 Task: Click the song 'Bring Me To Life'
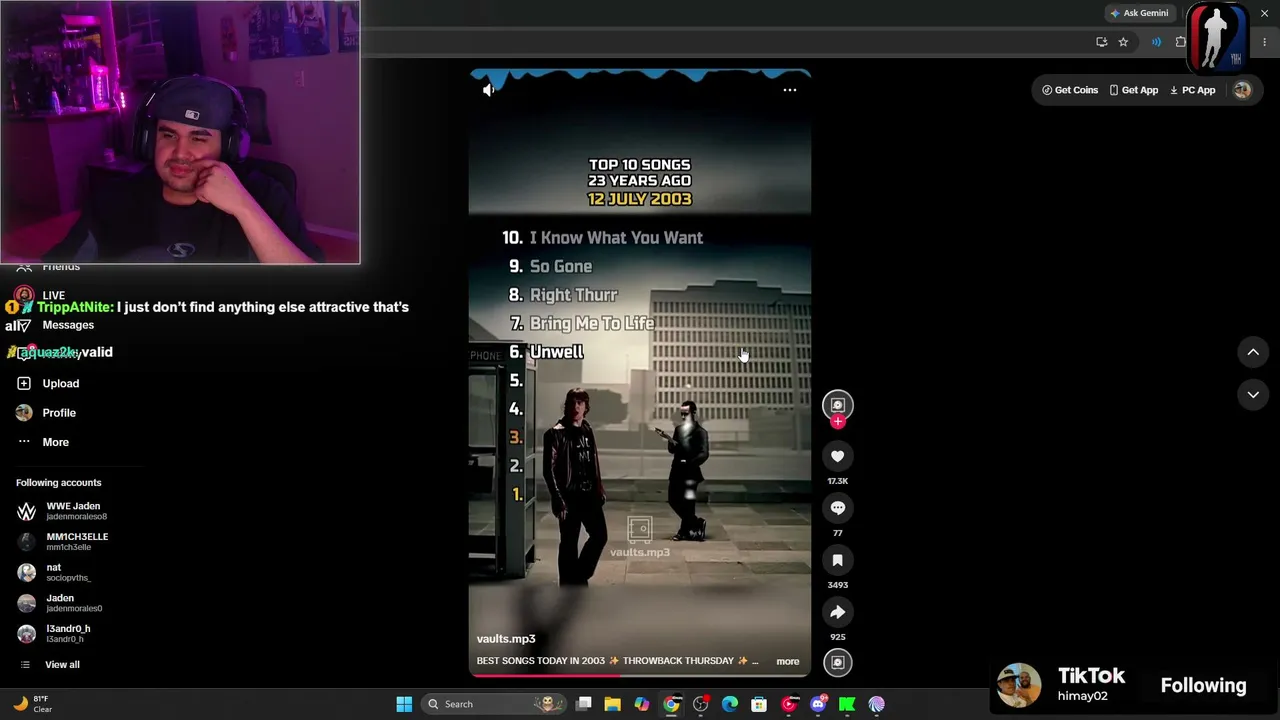point(592,324)
